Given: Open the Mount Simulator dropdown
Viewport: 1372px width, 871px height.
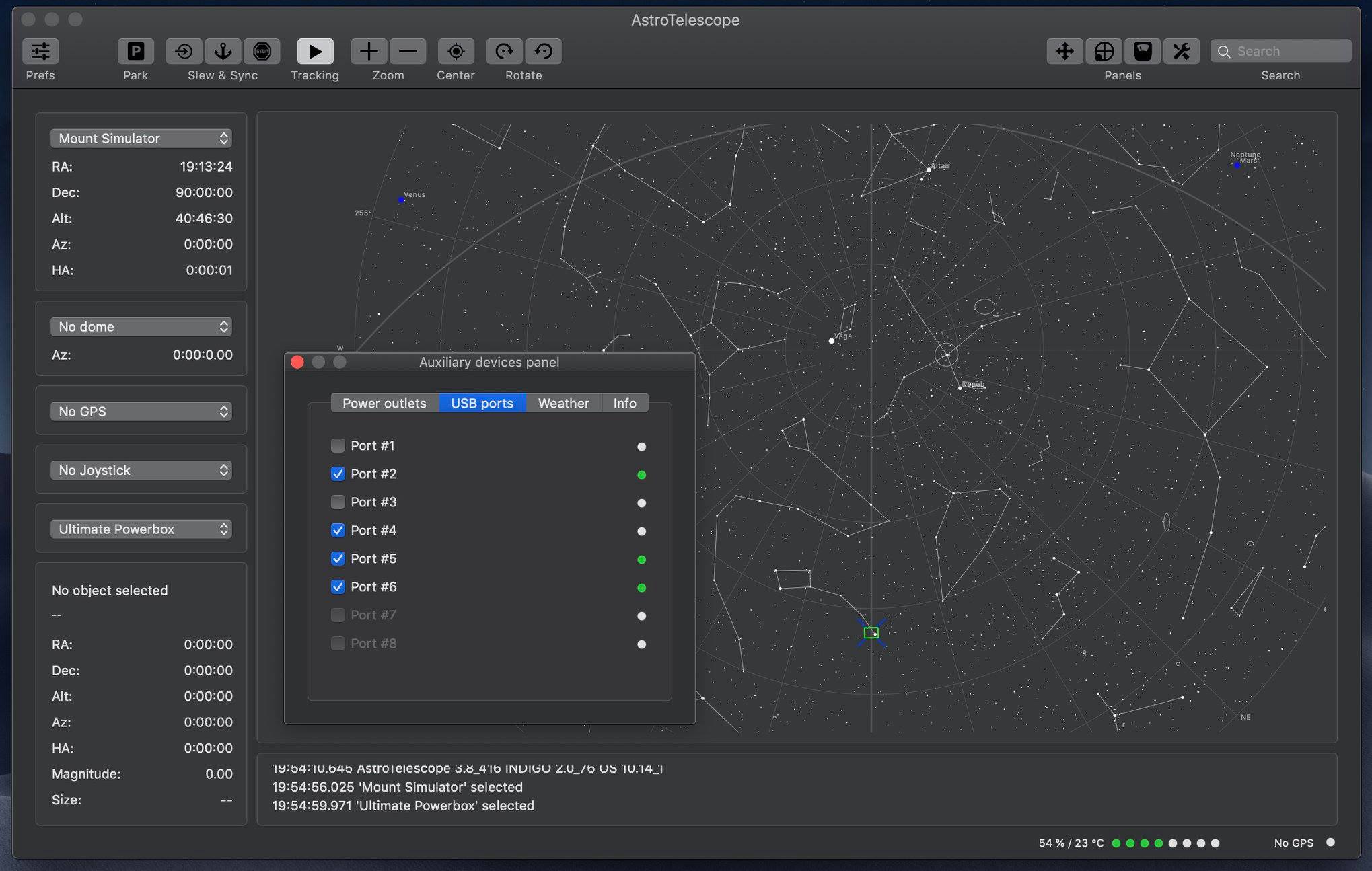Looking at the screenshot, I should point(141,138).
